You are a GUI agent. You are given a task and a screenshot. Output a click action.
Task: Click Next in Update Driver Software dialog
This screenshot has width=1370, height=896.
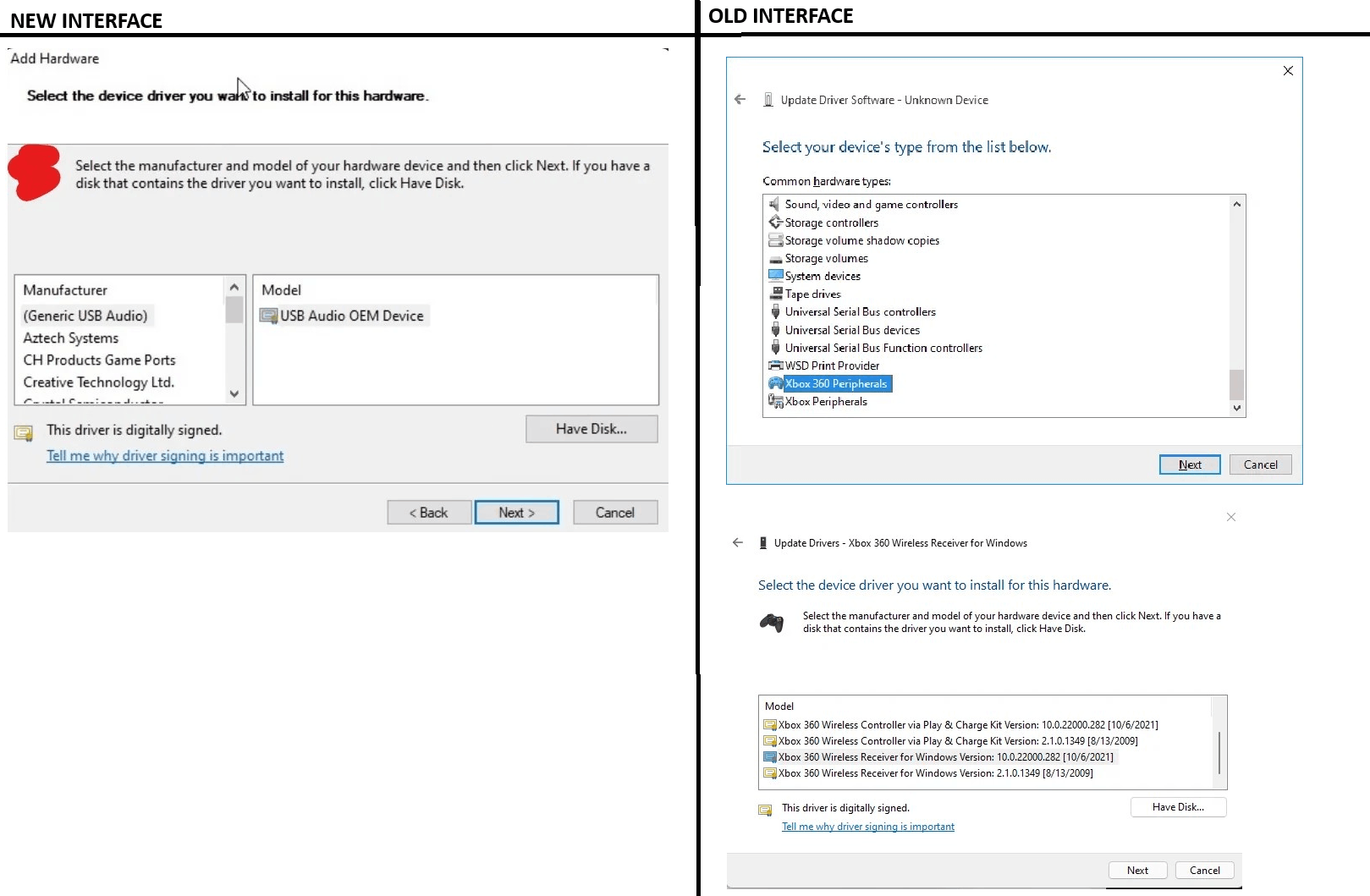point(1190,464)
